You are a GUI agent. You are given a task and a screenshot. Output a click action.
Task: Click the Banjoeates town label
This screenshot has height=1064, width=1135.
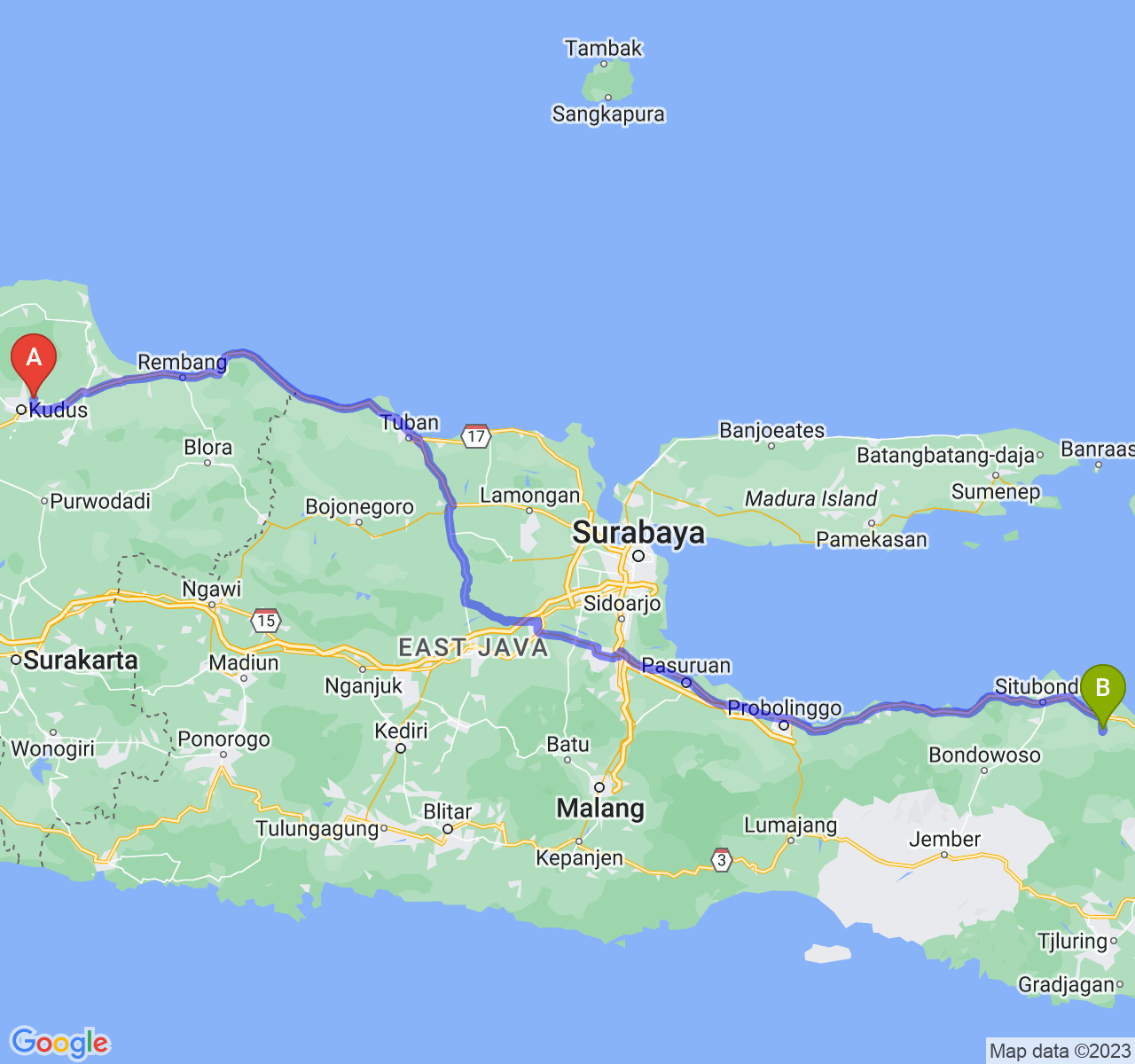771,431
